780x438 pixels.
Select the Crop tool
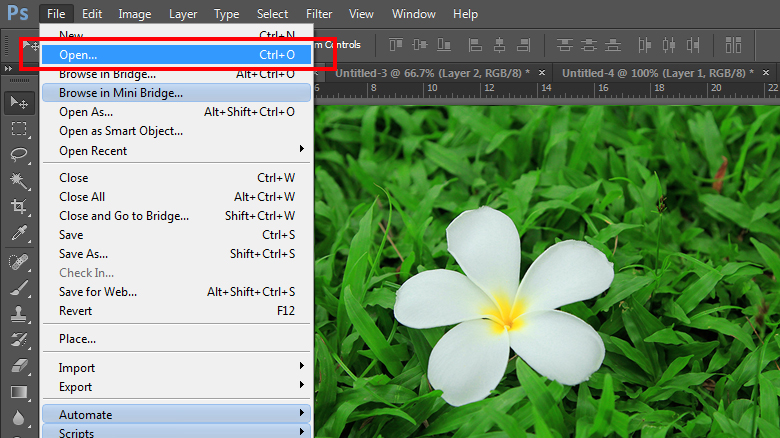coord(18,206)
